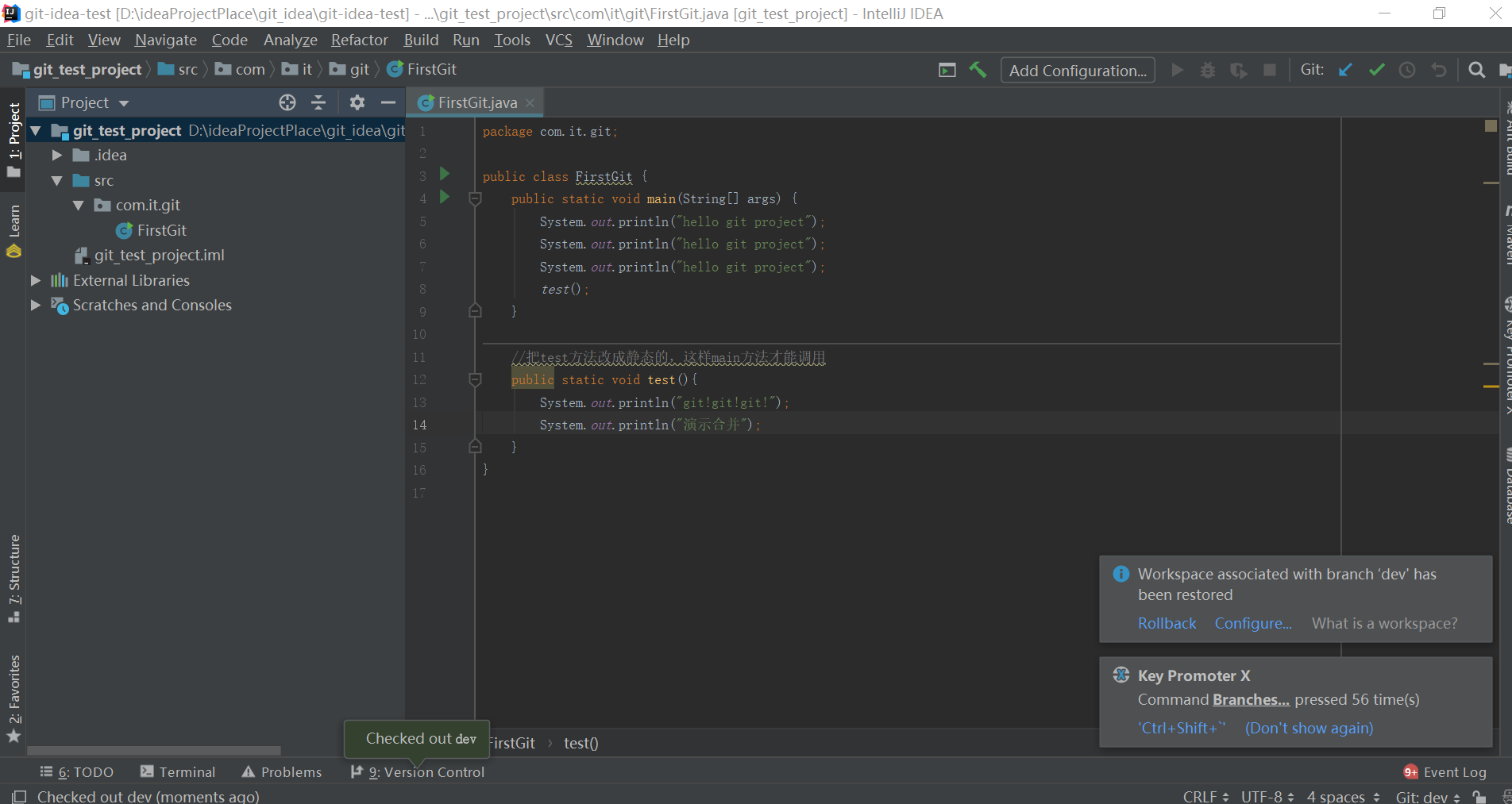Toggle the Event Log tool window
Screen dimensions: 1512x804
(1444, 772)
